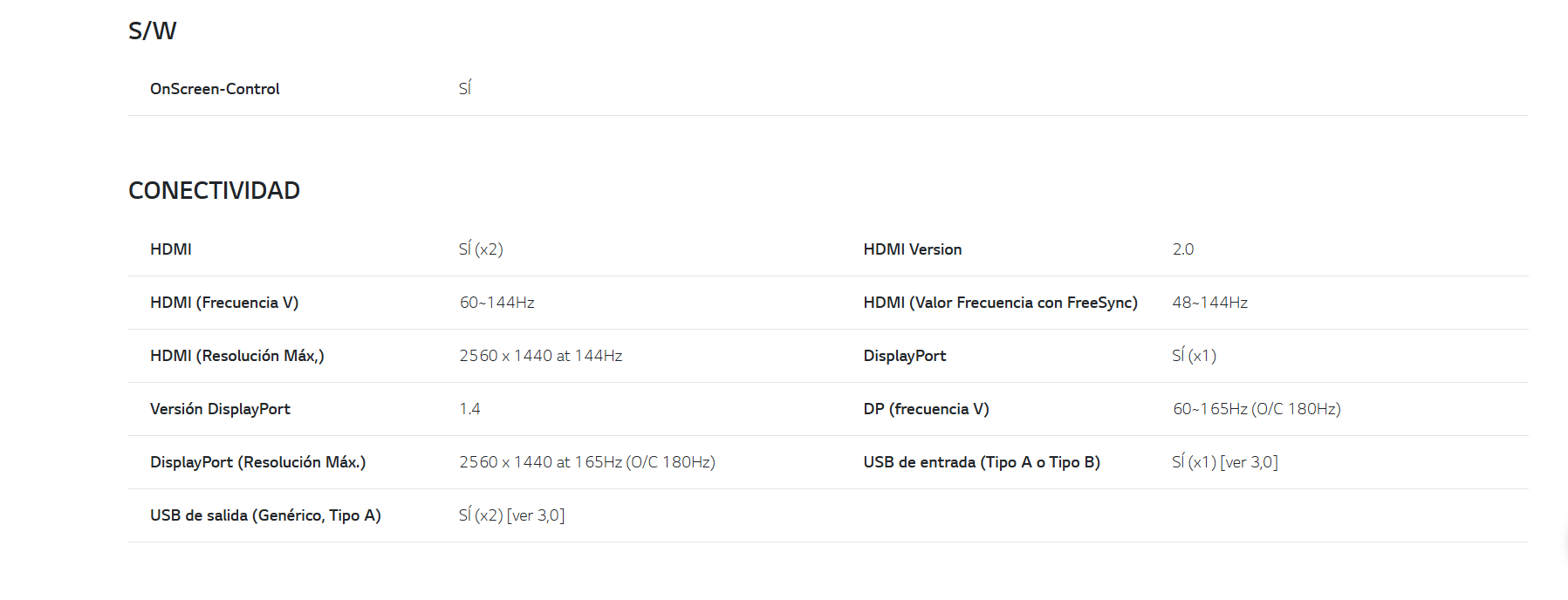1568x600 pixels.
Task: Click USB de salida (Genérico, Tipo A)
Action: pos(265,515)
